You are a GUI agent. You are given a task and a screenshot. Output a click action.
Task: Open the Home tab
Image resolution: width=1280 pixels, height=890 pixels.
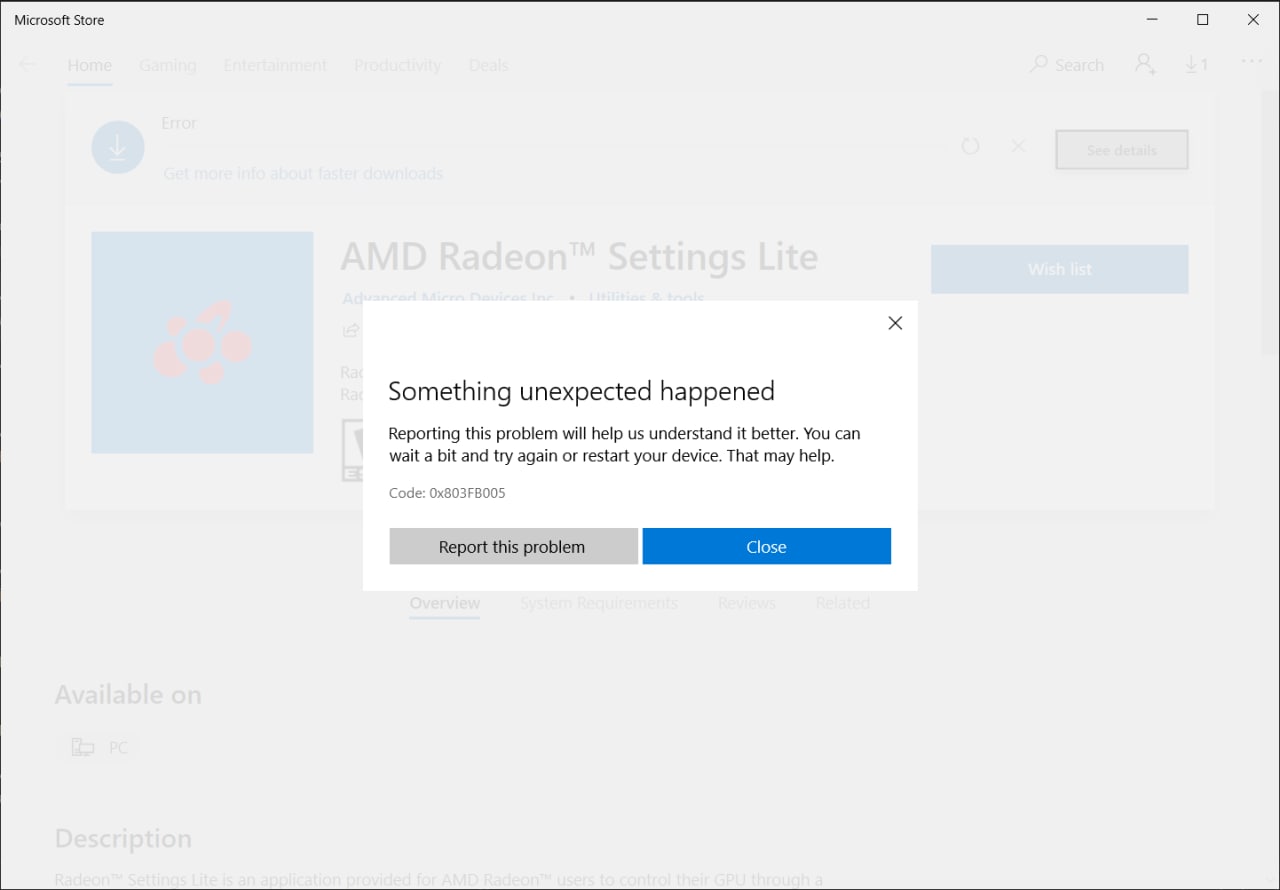[89, 65]
